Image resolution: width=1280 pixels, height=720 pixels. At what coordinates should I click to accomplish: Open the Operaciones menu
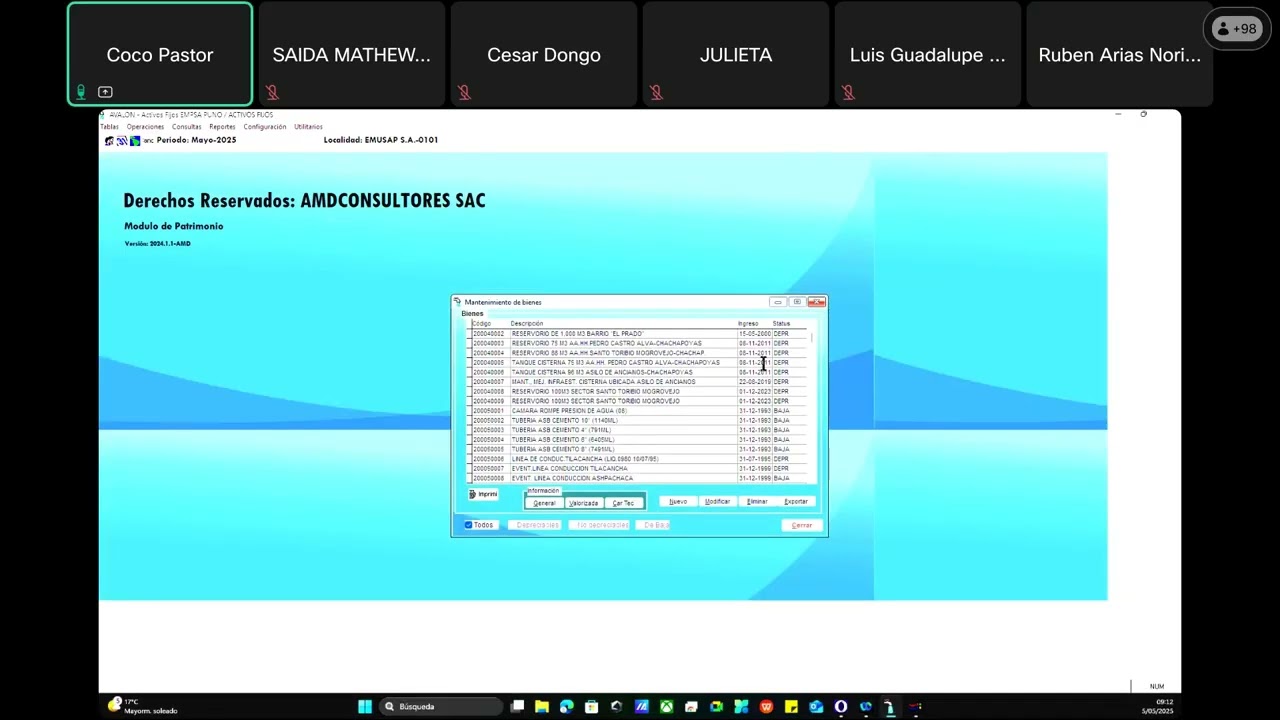pyautogui.click(x=145, y=127)
